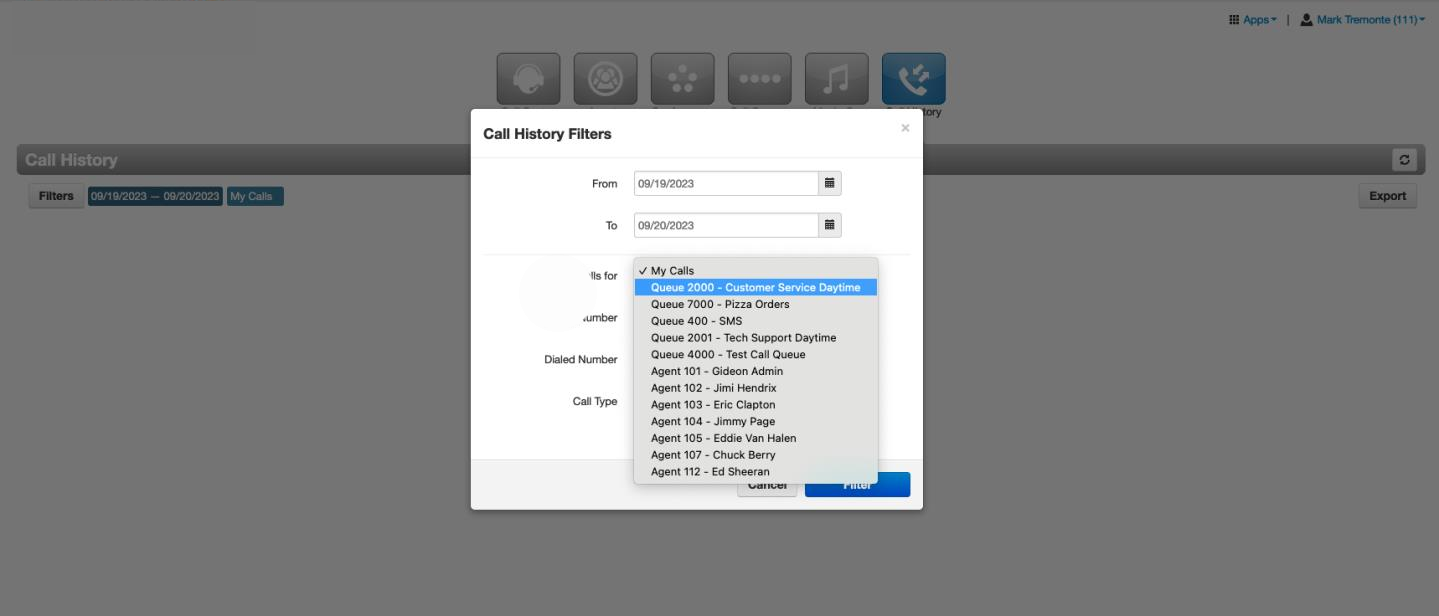The width and height of the screenshot is (1439, 616).
Task: Open the headset call center icon
Action: [x=529, y=79]
